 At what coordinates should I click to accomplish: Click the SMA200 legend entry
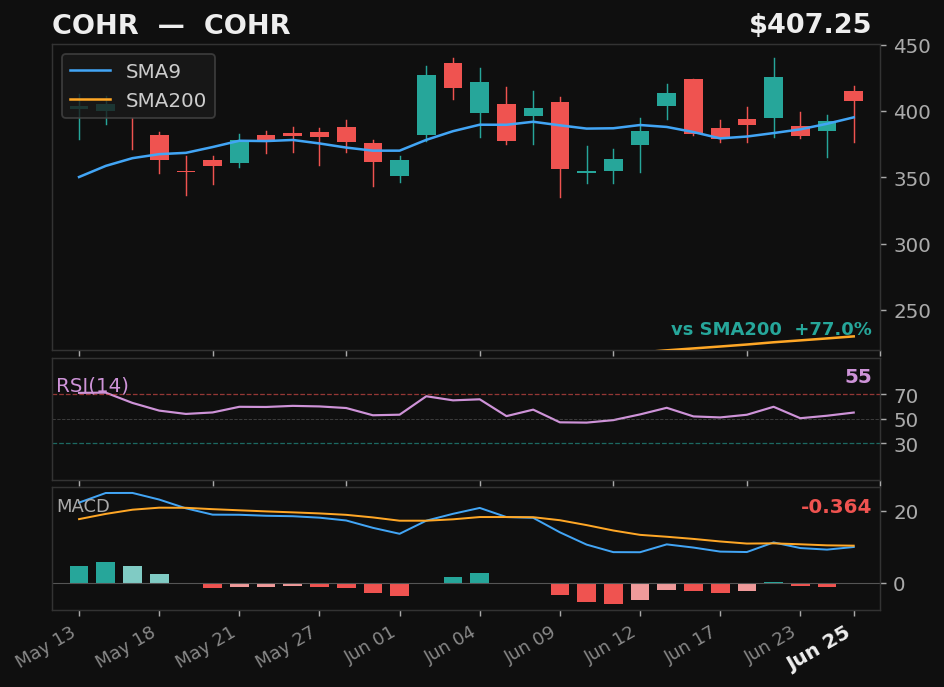click(x=138, y=100)
